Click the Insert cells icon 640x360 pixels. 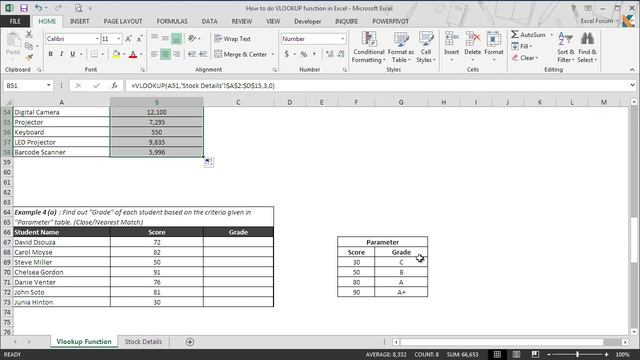point(451,39)
